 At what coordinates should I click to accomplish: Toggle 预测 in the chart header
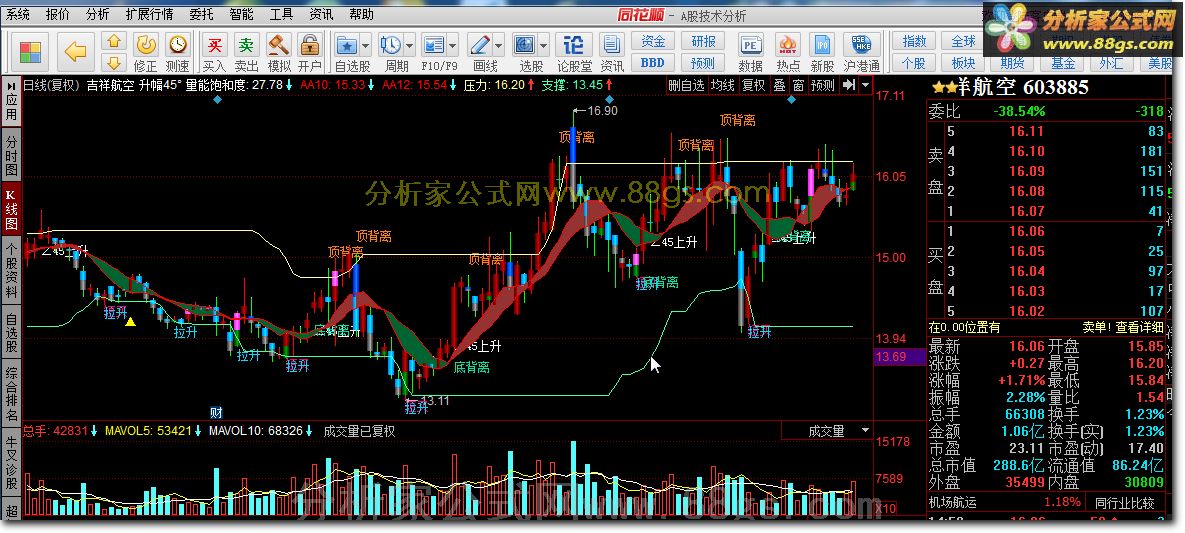(x=823, y=85)
